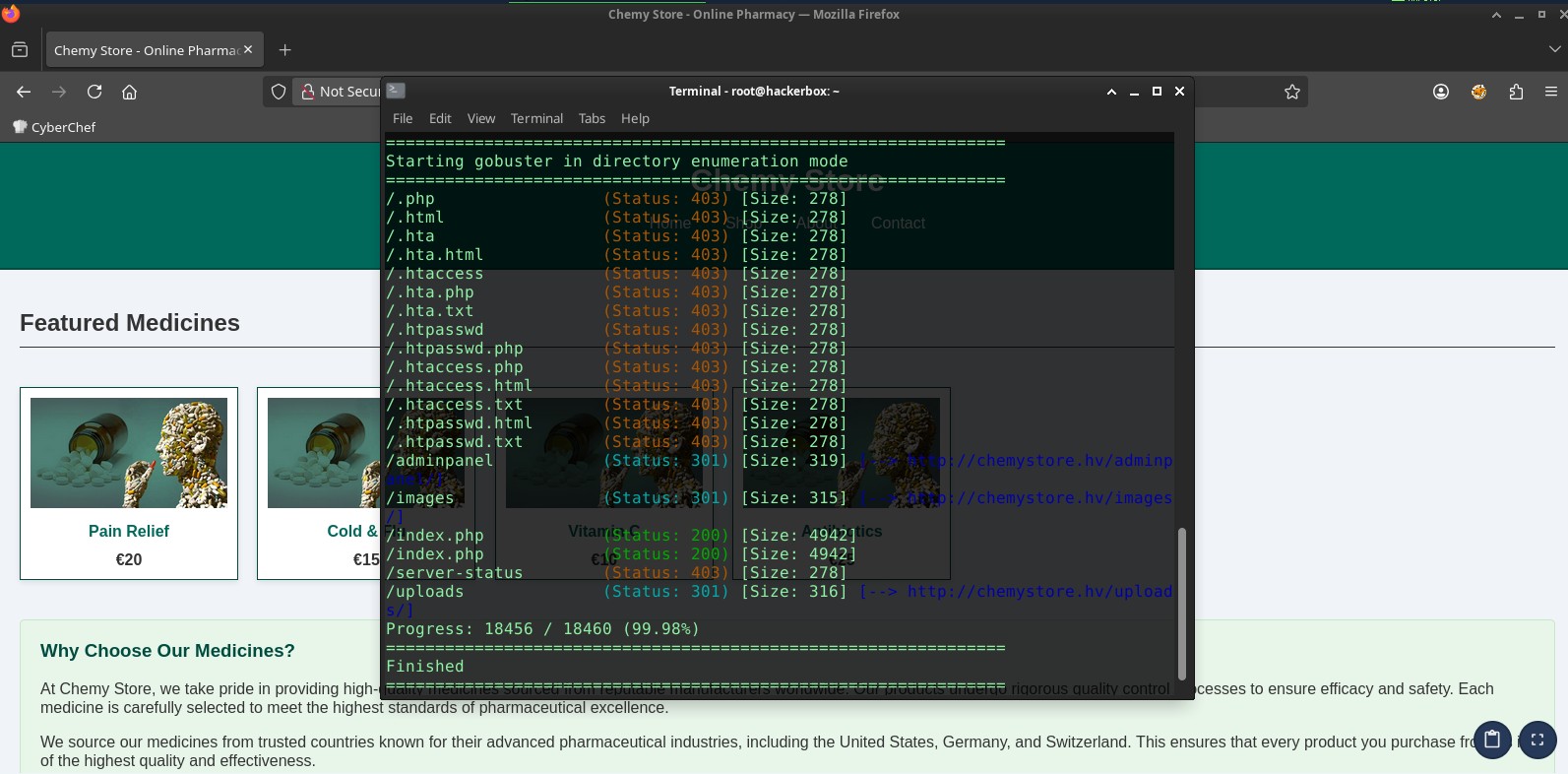Viewport: 1568px width, 774px height.
Task: Open the CyberChef bookmark
Action: (54, 127)
